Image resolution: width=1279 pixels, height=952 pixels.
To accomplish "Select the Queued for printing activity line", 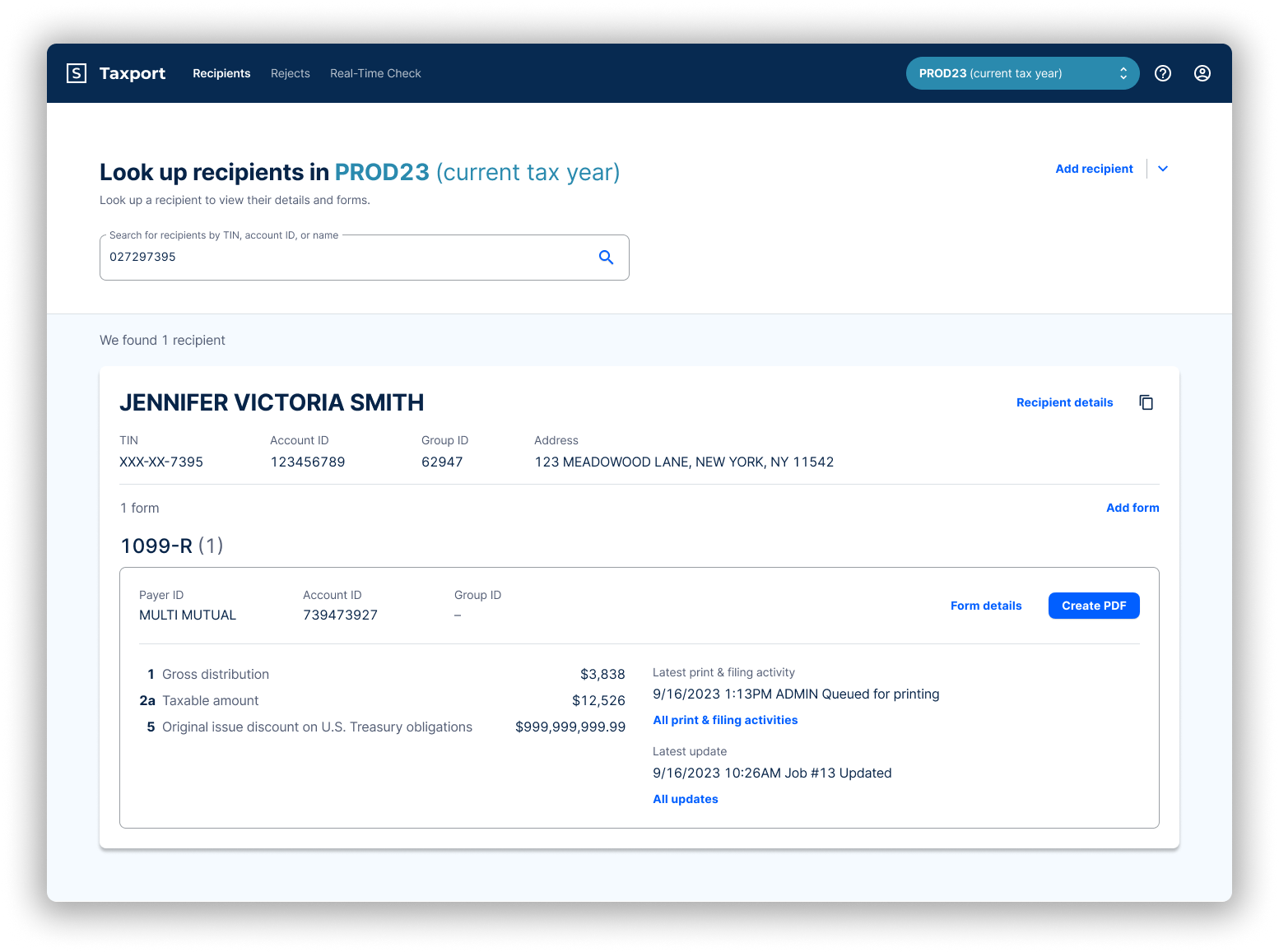I will coord(796,694).
